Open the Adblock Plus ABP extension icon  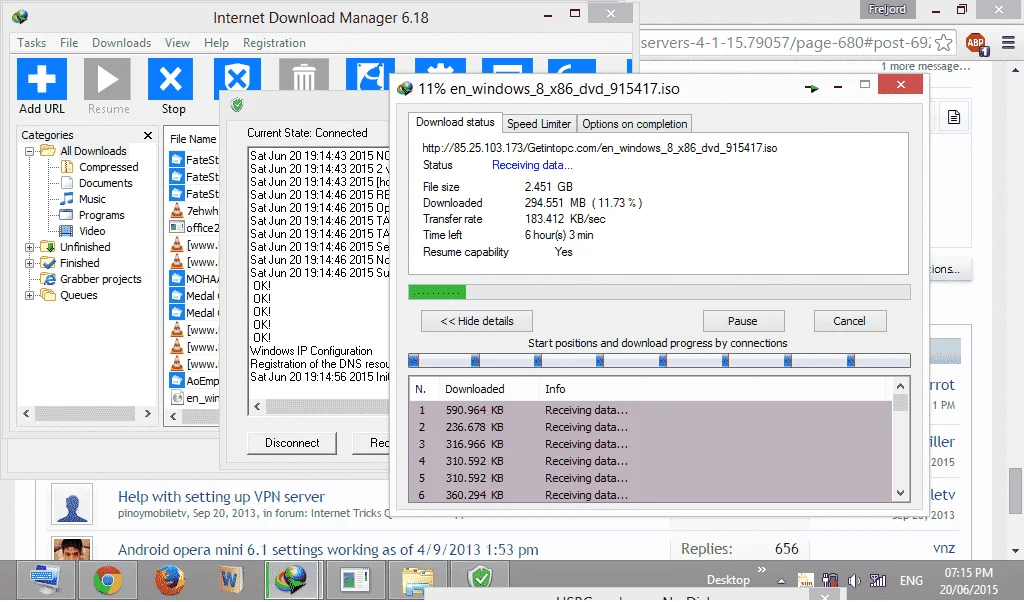[976, 43]
